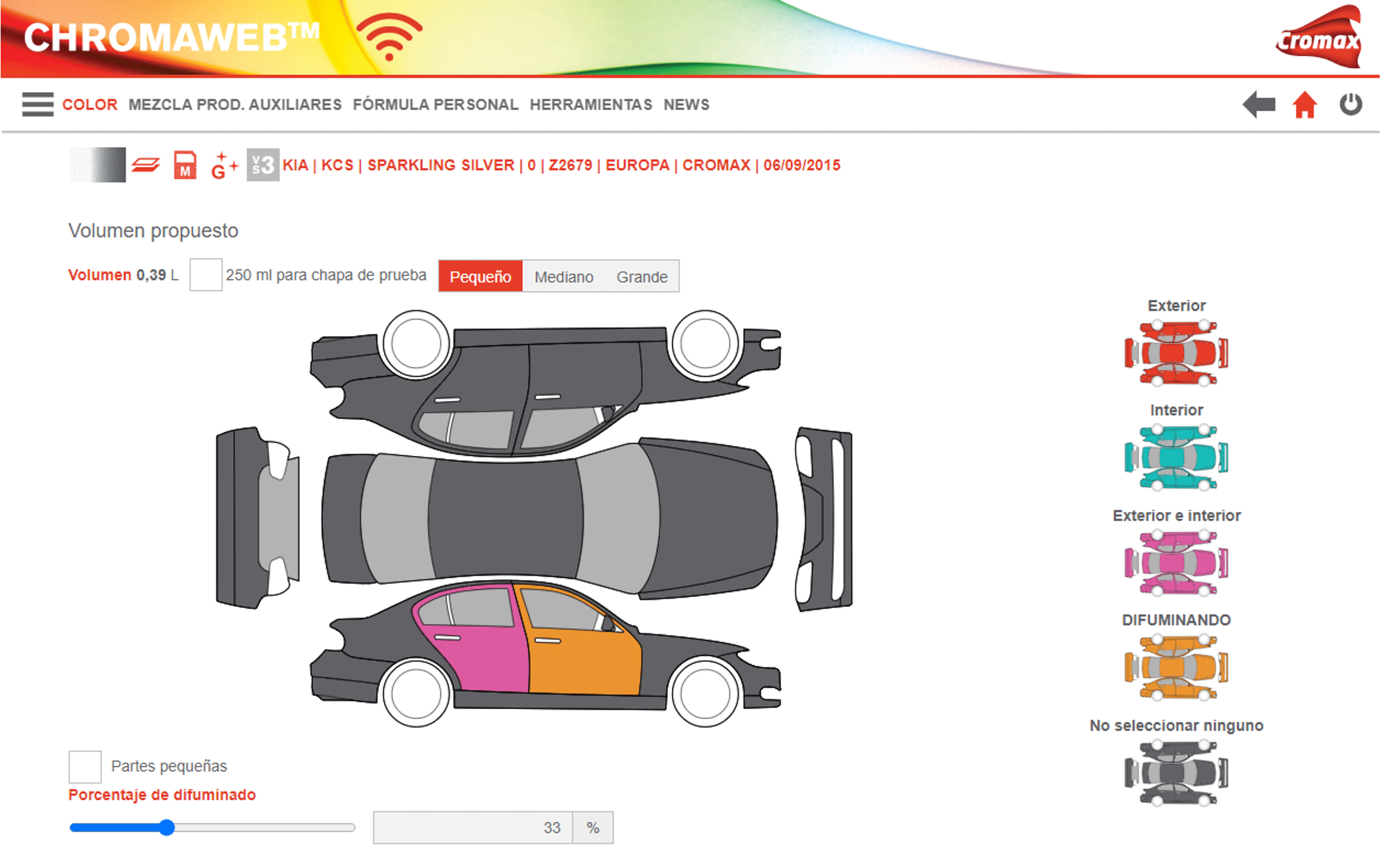This screenshot has height=868, width=1381.
Task: Select the Pequeño size button
Action: point(480,277)
